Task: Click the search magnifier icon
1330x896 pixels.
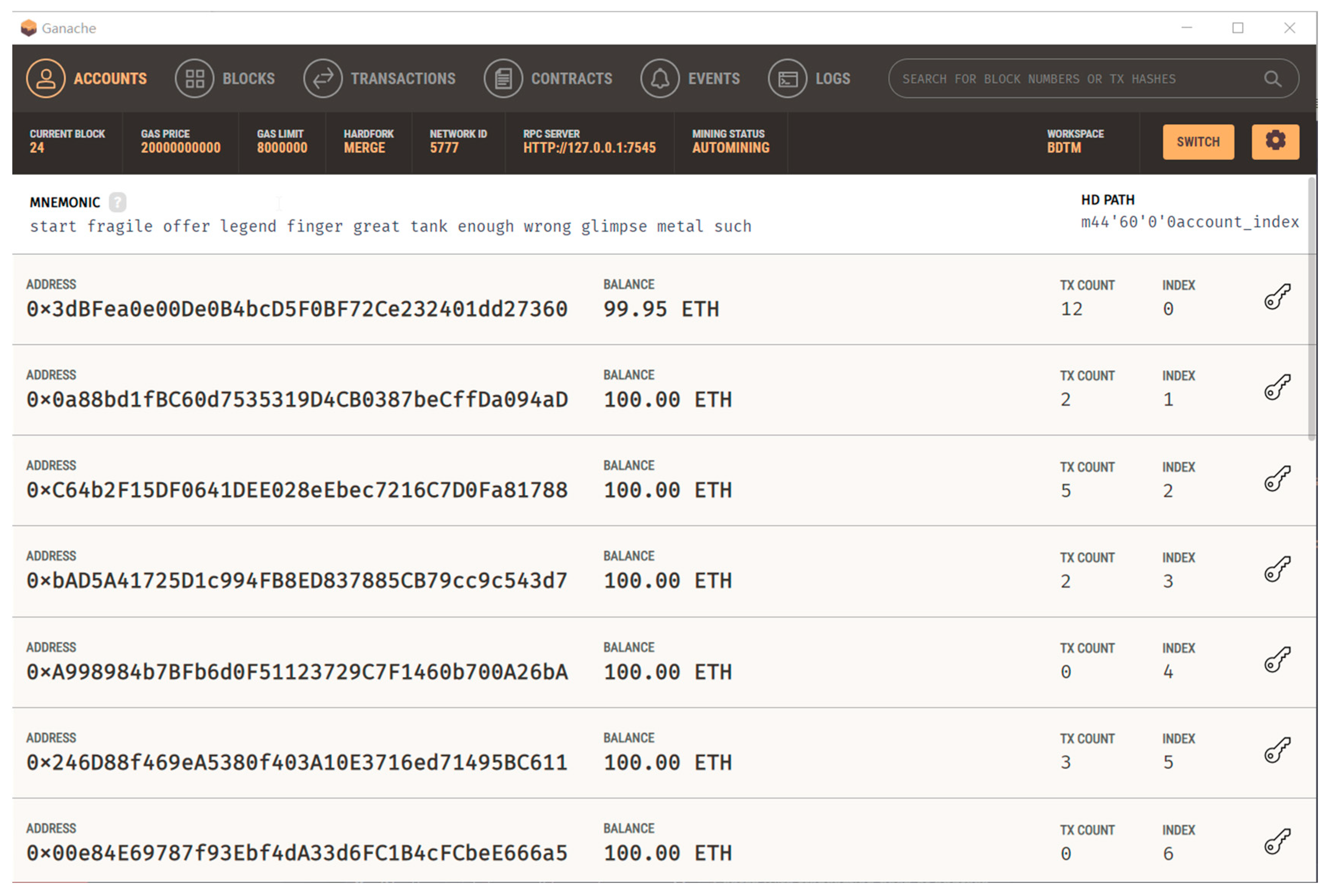Action: click(x=1272, y=79)
